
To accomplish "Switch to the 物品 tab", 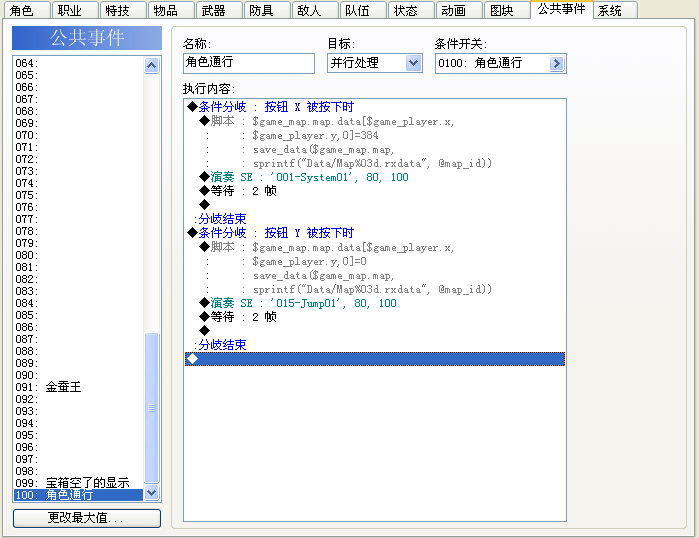I will [171, 10].
